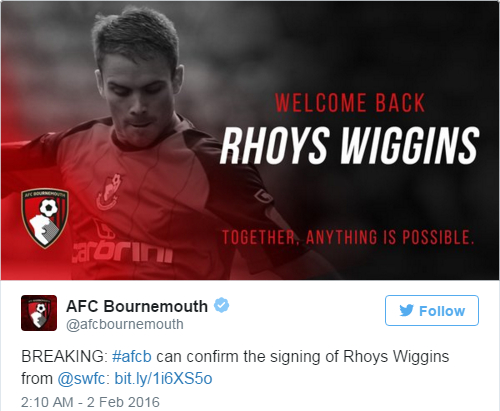
Task: Click the shirt crest on the jersey
Action: coord(108,192)
